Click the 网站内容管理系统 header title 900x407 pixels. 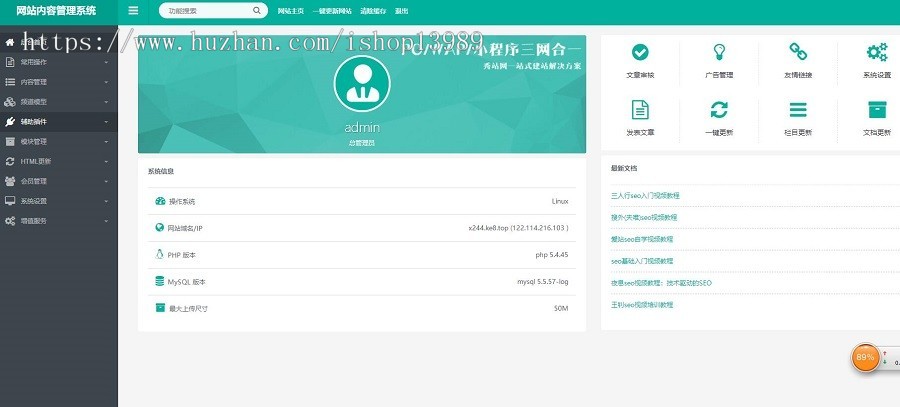56,10
